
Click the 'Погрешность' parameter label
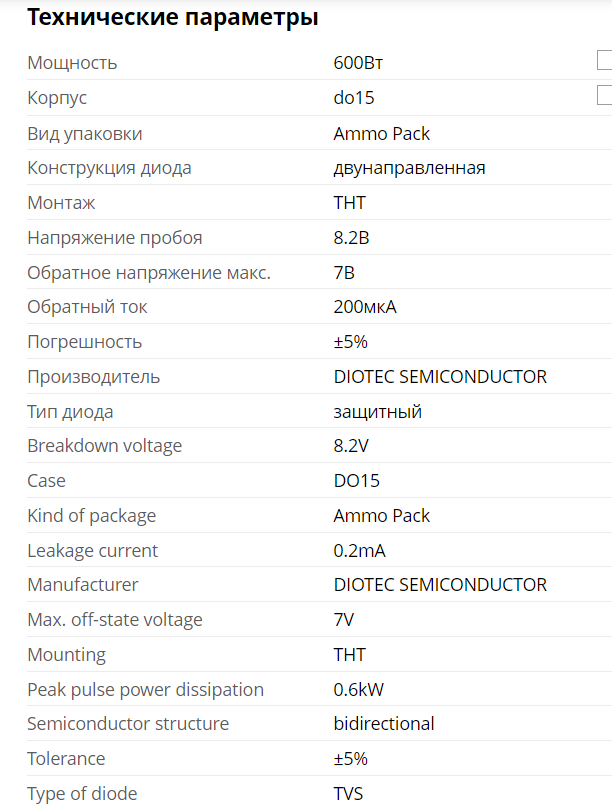tap(85, 342)
